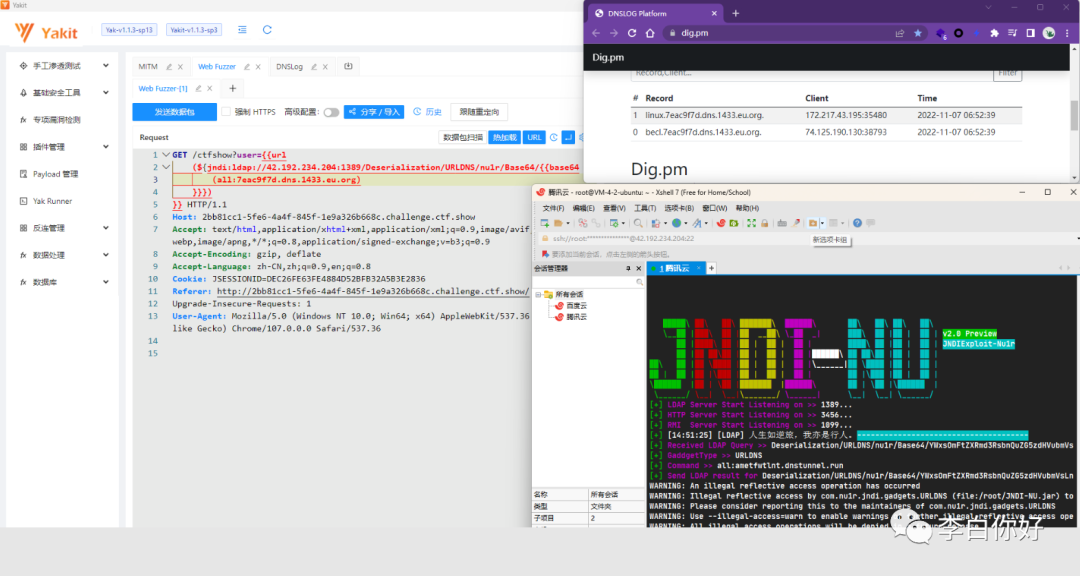
Task: Click the 发送数据包 send button
Action: click(174, 112)
